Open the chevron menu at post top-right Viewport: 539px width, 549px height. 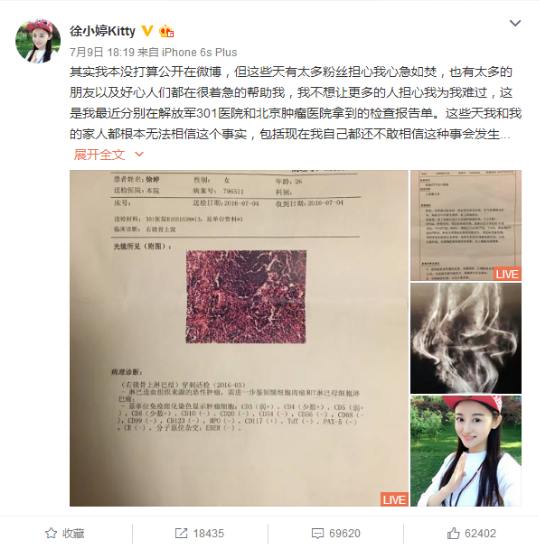[x=515, y=23]
